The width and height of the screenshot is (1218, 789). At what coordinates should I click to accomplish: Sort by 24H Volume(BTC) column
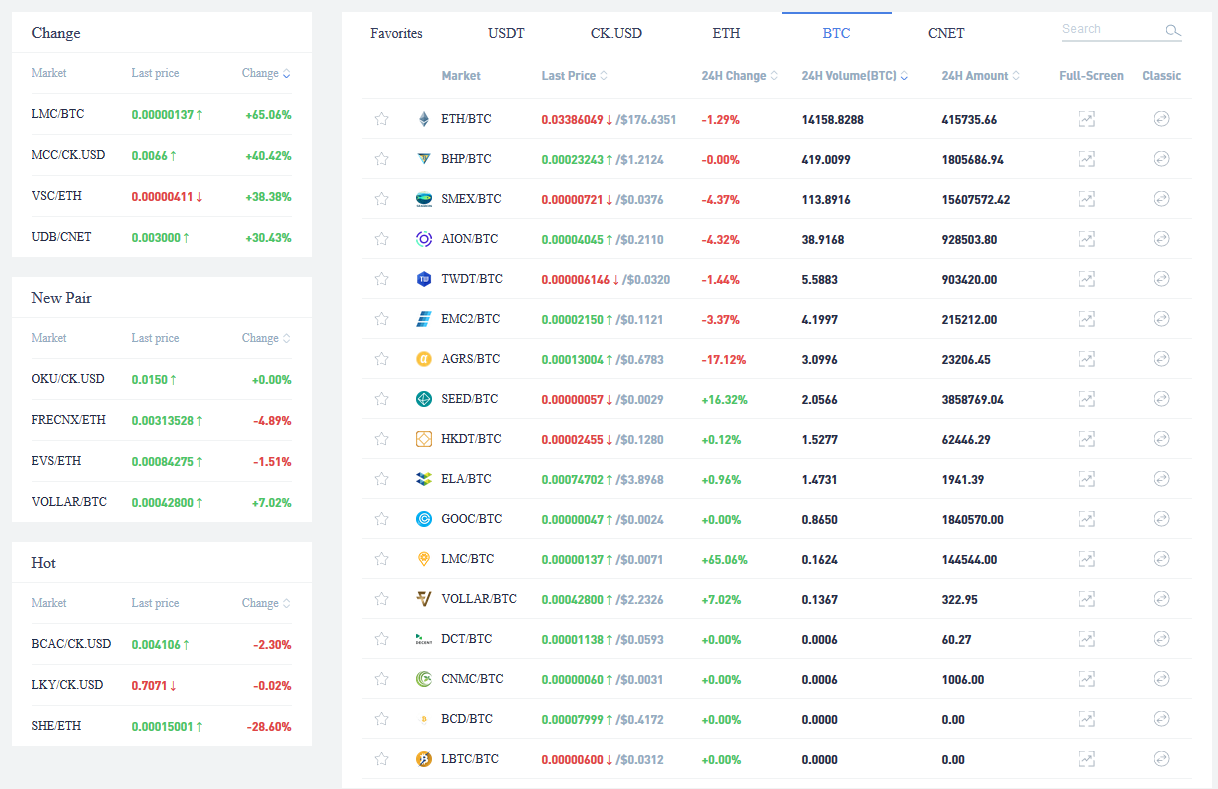pyautogui.click(x=855, y=76)
